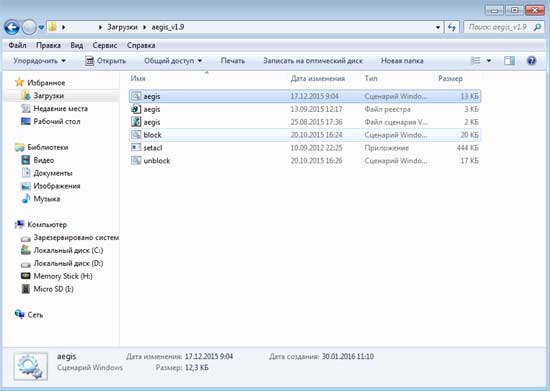Create a folder with Новая папка

tap(402, 61)
